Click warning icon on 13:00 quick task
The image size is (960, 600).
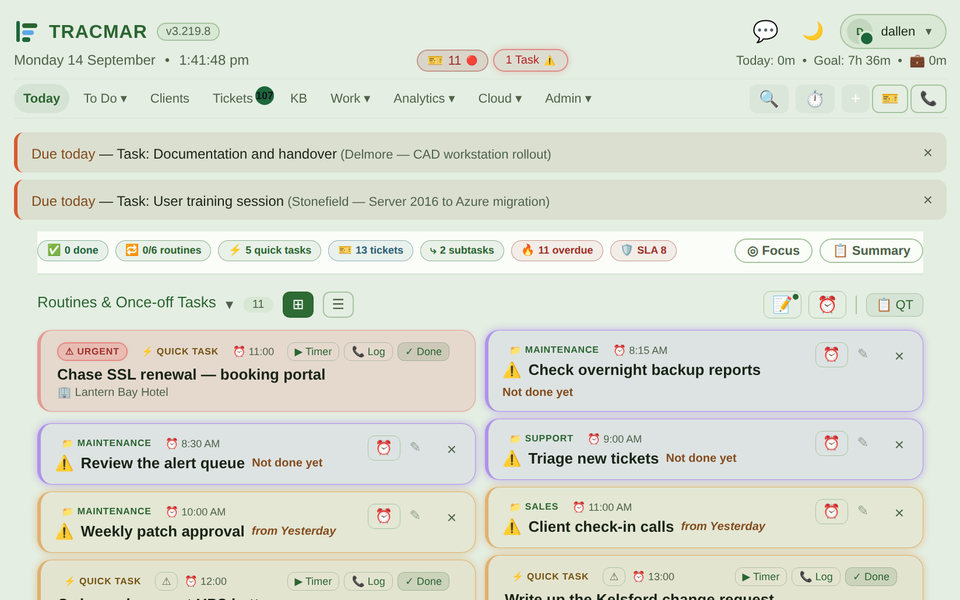[x=613, y=577]
